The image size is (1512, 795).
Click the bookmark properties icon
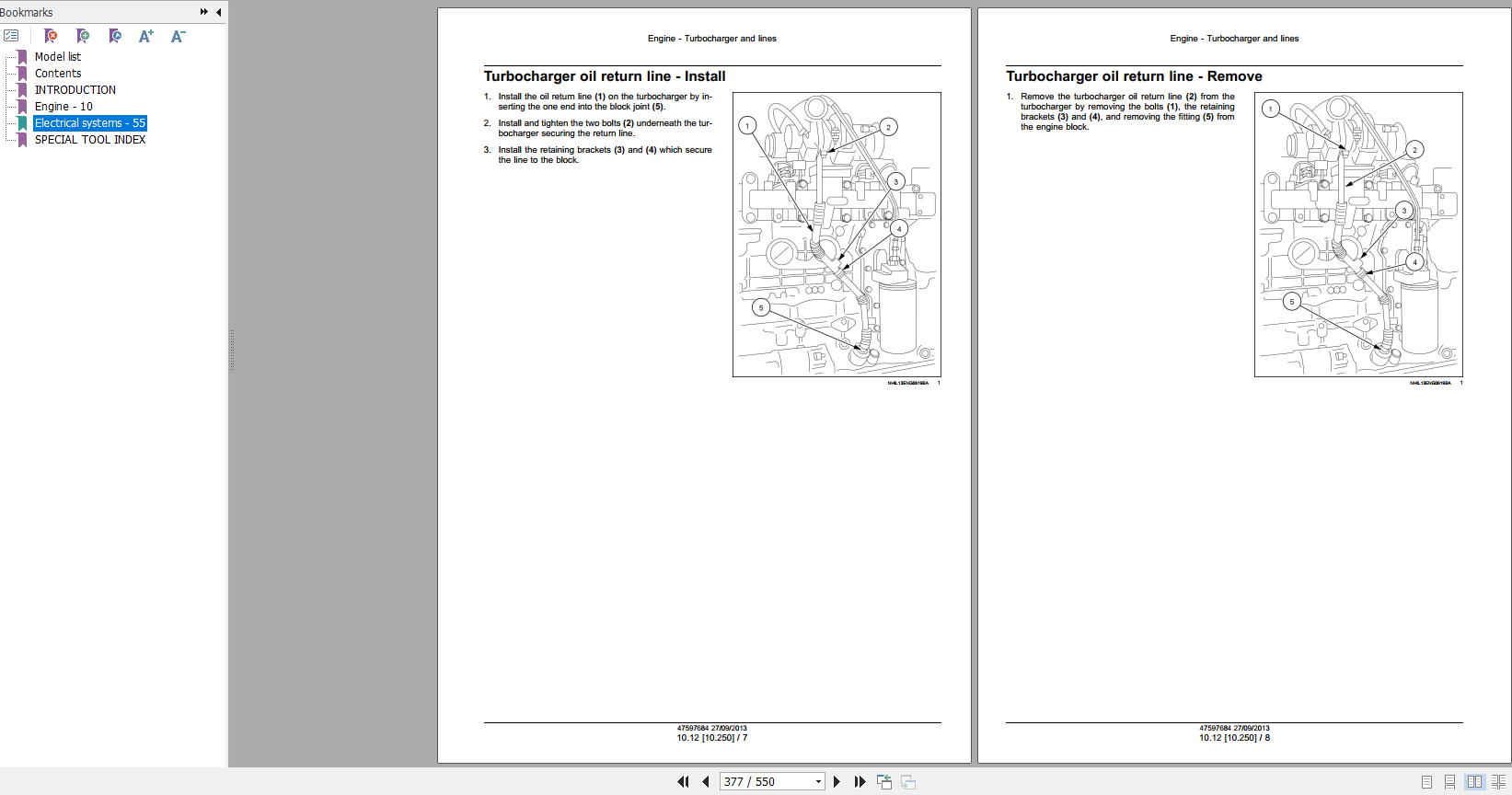[114, 36]
